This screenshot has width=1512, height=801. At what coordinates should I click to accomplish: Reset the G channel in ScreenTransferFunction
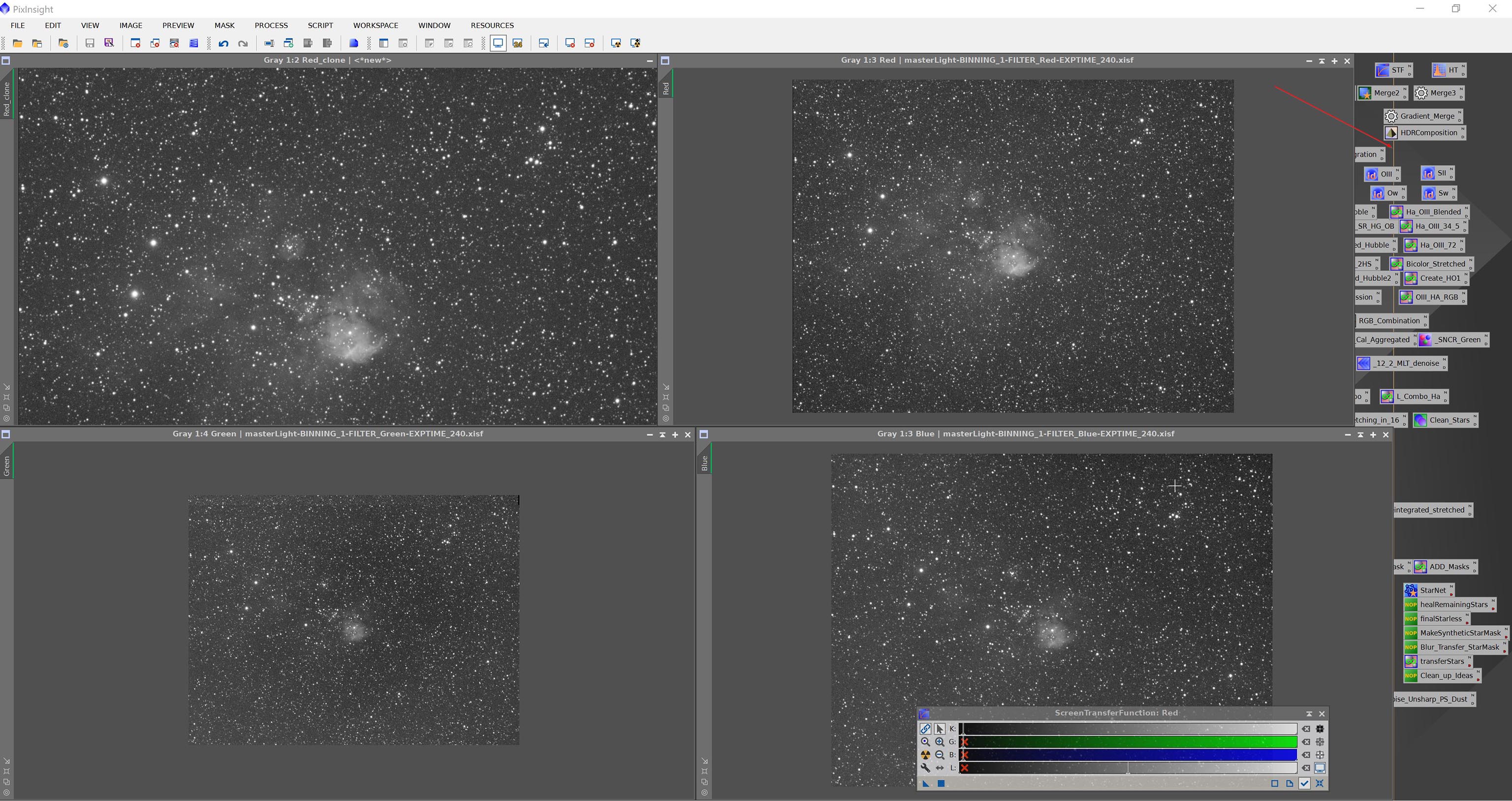tap(1306, 742)
